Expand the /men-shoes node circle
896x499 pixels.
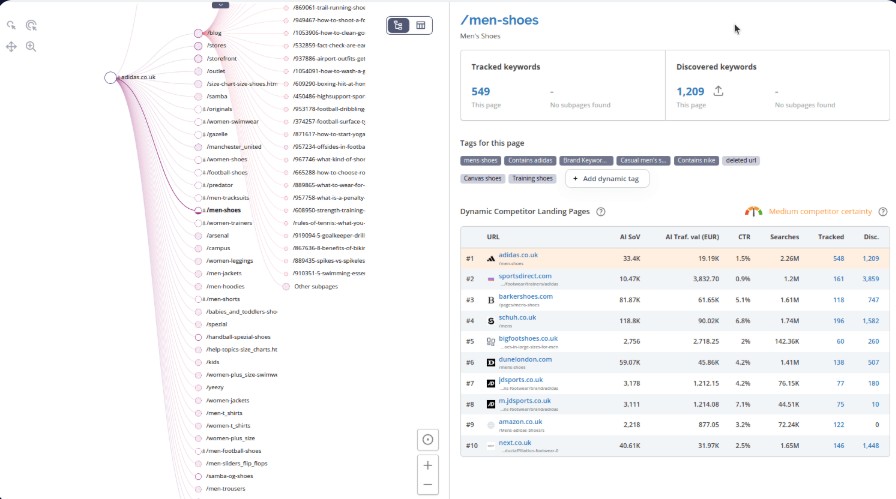pyautogui.click(x=198, y=210)
